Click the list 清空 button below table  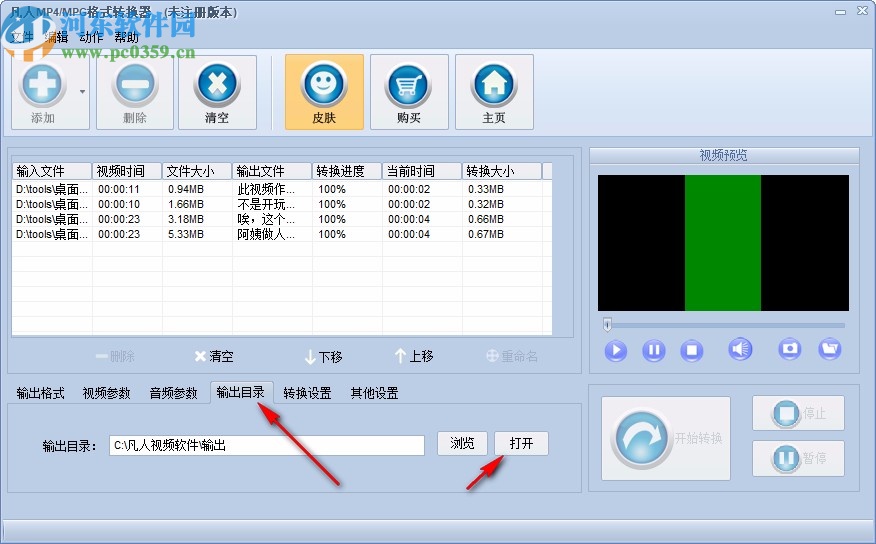(x=214, y=356)
